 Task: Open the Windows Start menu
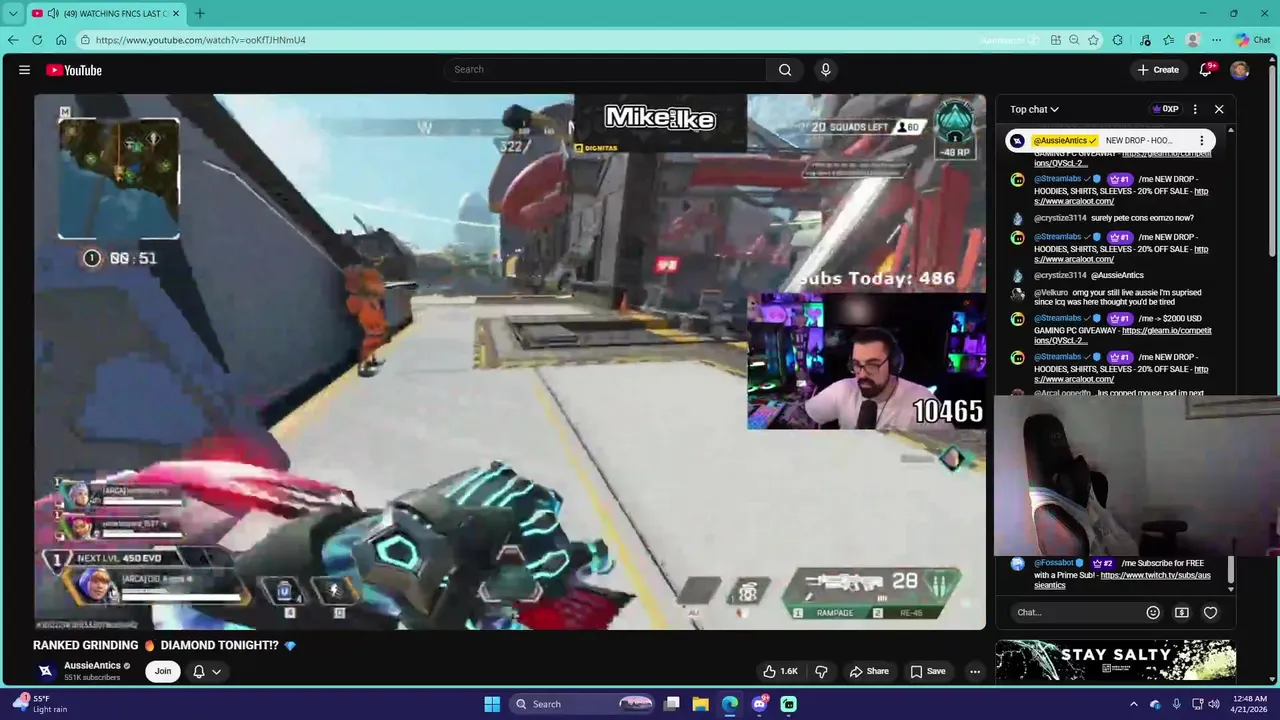point(492,704)
